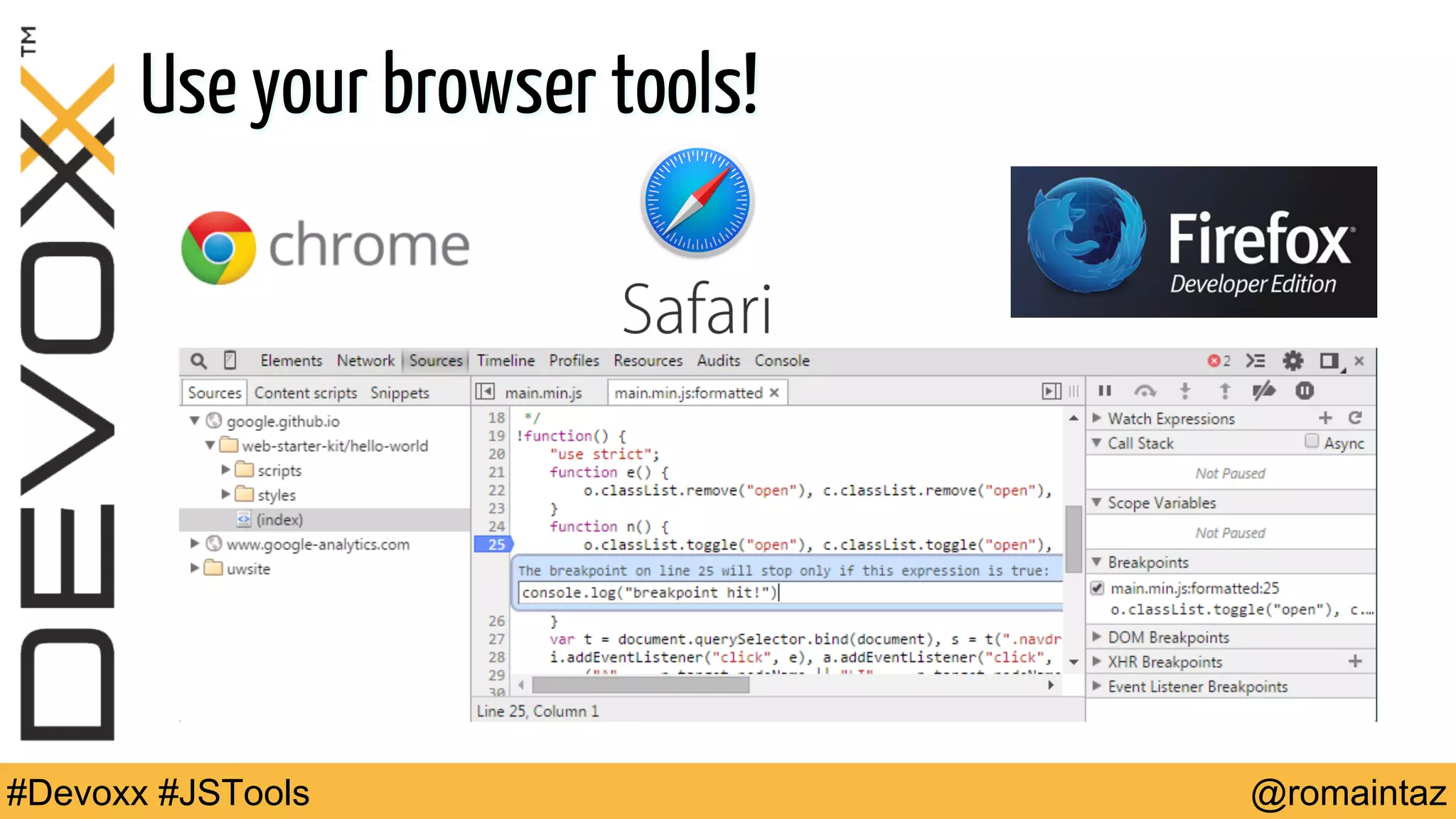
Task: Open the Network panel tab
Action: tap(365, 360)
